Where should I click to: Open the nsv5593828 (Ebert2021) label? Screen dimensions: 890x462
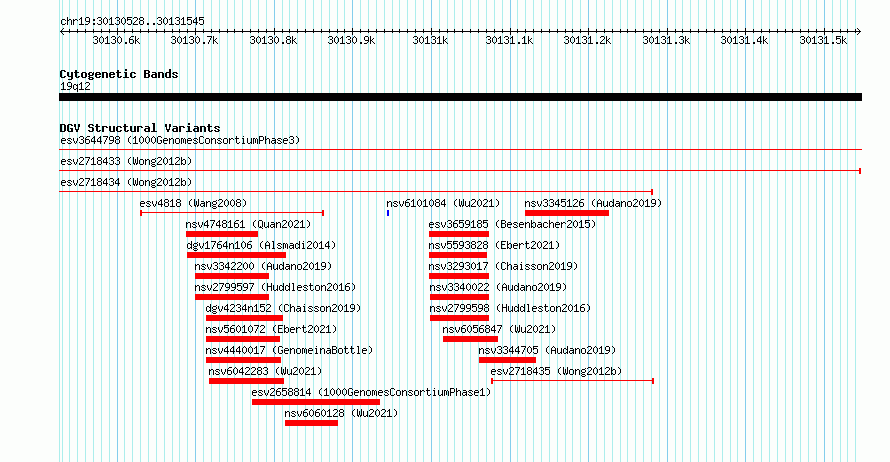point(494,245)
